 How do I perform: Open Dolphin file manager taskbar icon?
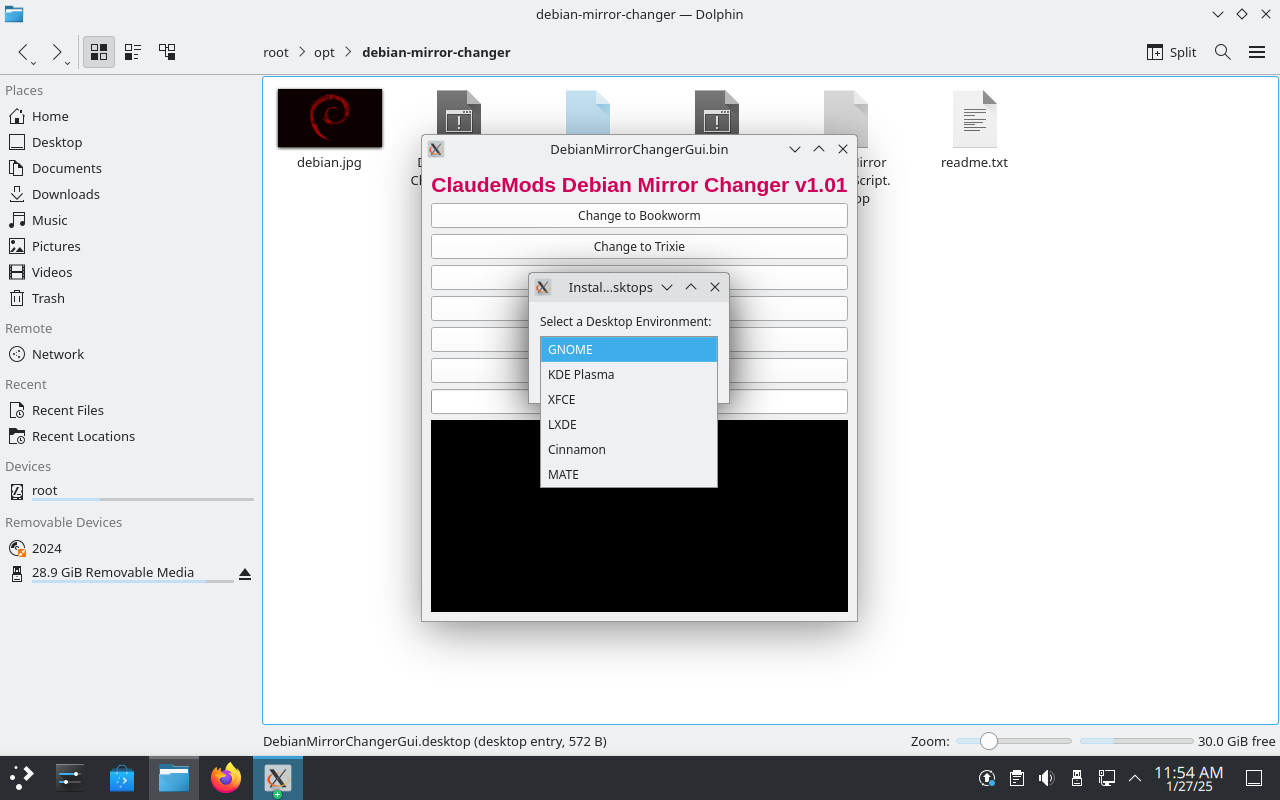[174, 777]
